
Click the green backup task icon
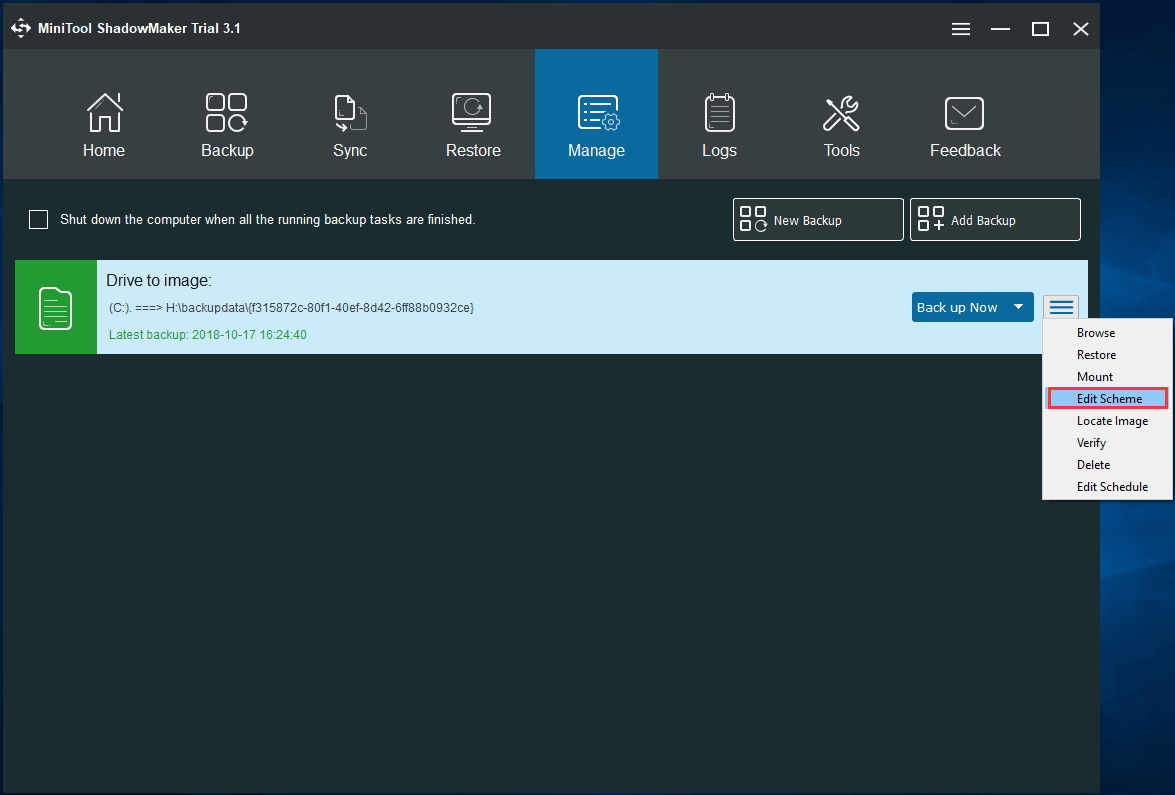56,307
